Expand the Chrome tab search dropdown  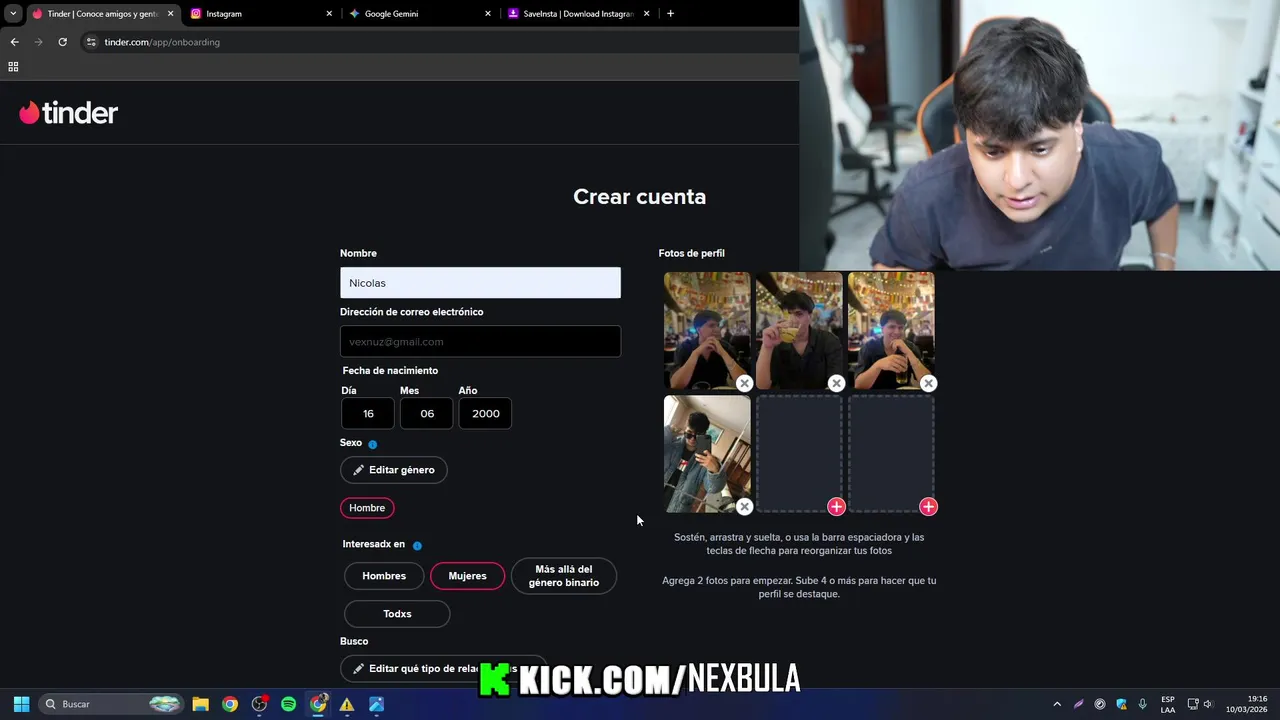[x=13, y=14]
